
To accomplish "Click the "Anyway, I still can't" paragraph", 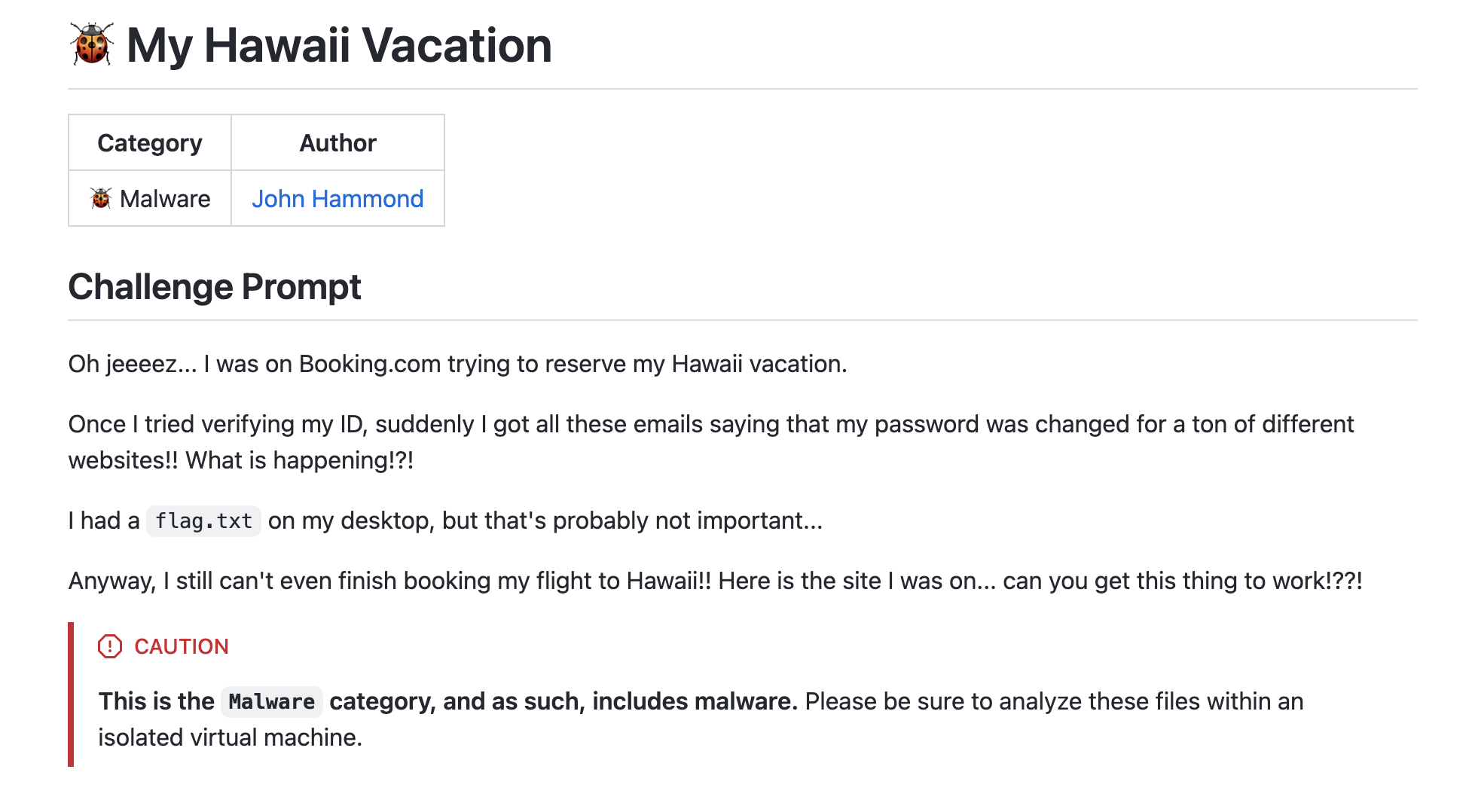I will point(715,581).
